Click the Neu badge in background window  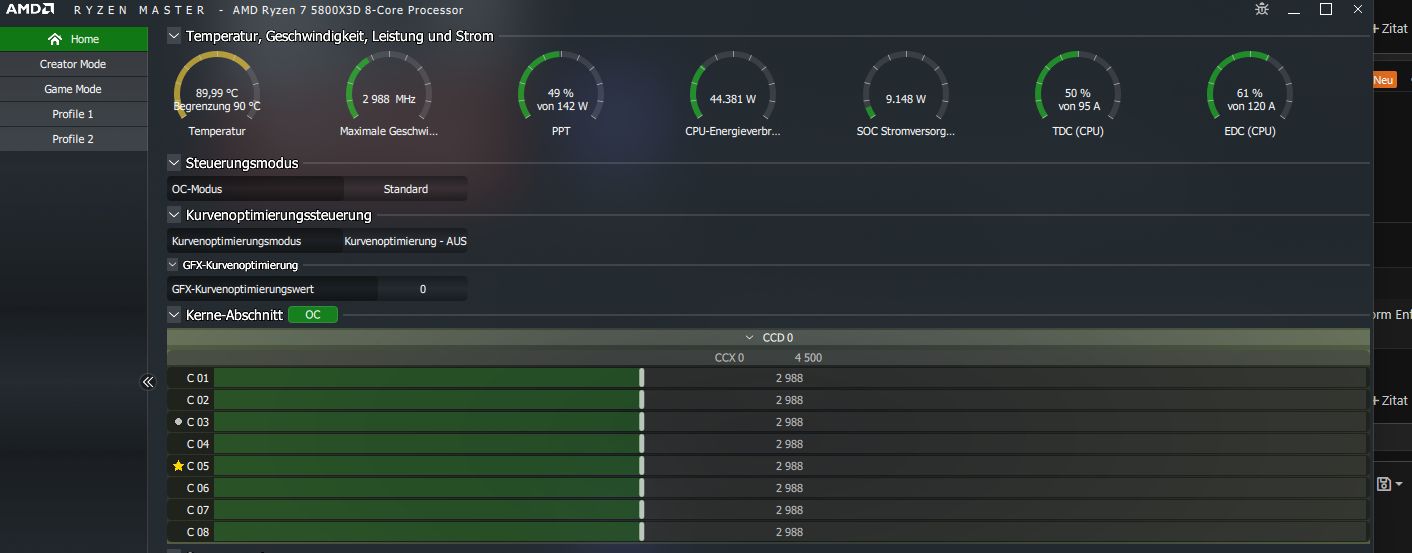[x=1384, y=80]
